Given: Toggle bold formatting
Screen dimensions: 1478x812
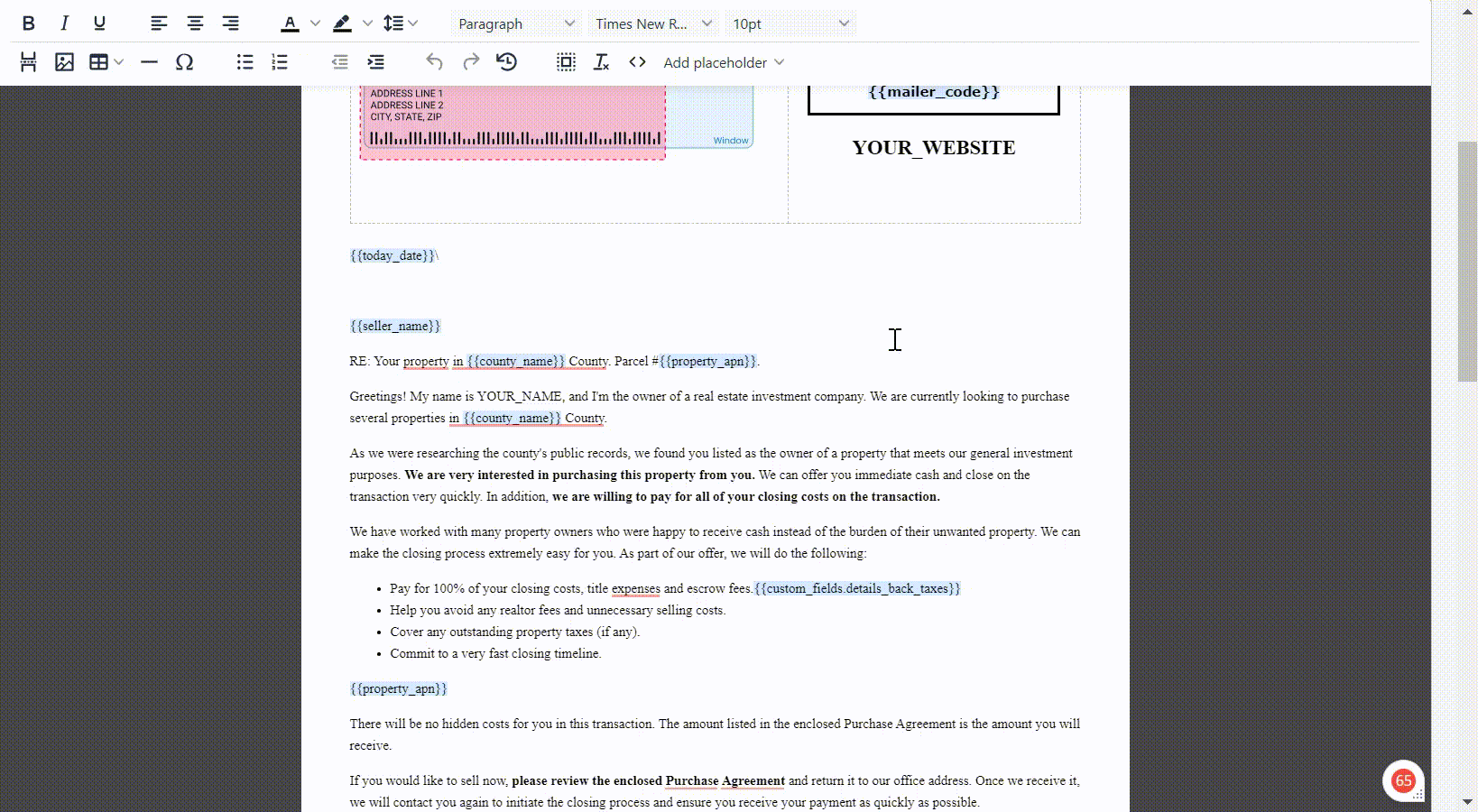Looking at the screenshot, I should (x=28, y=23).
